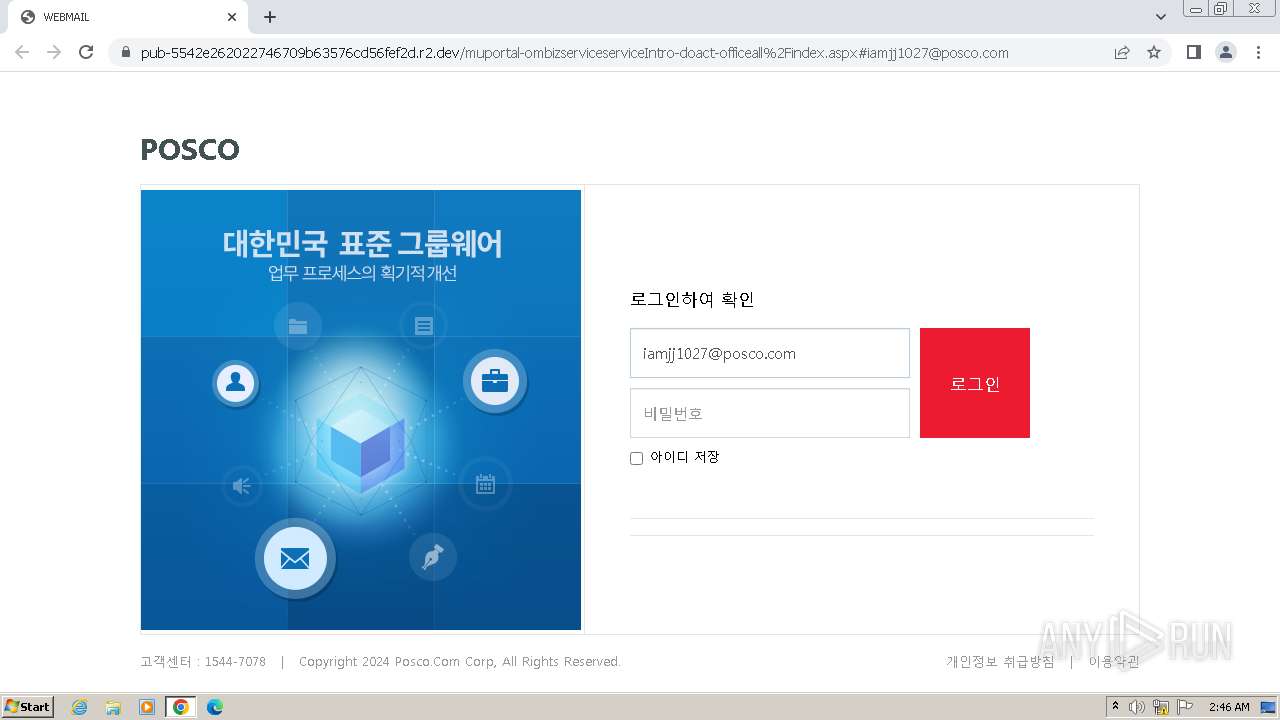The height and width of the screenshot is (720, 1280).
Task: Open media player from taskbar
Action: pos(147,707)
